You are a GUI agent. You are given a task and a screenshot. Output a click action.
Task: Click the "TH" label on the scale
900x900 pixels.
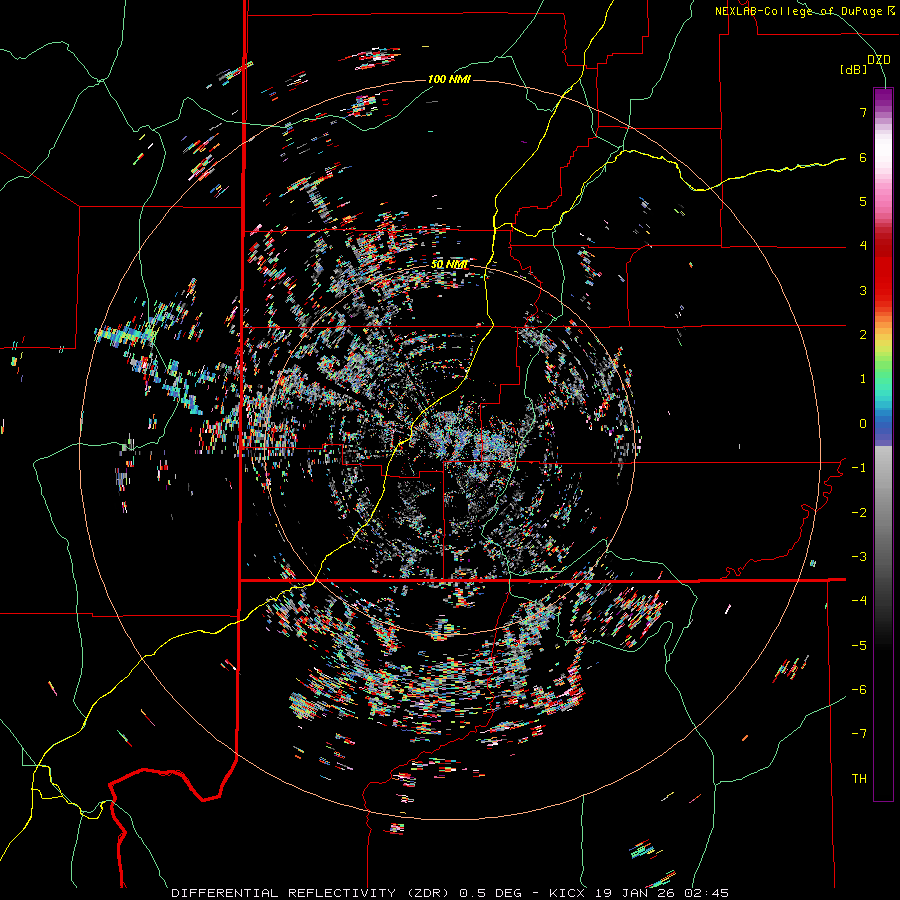[859, 779]
